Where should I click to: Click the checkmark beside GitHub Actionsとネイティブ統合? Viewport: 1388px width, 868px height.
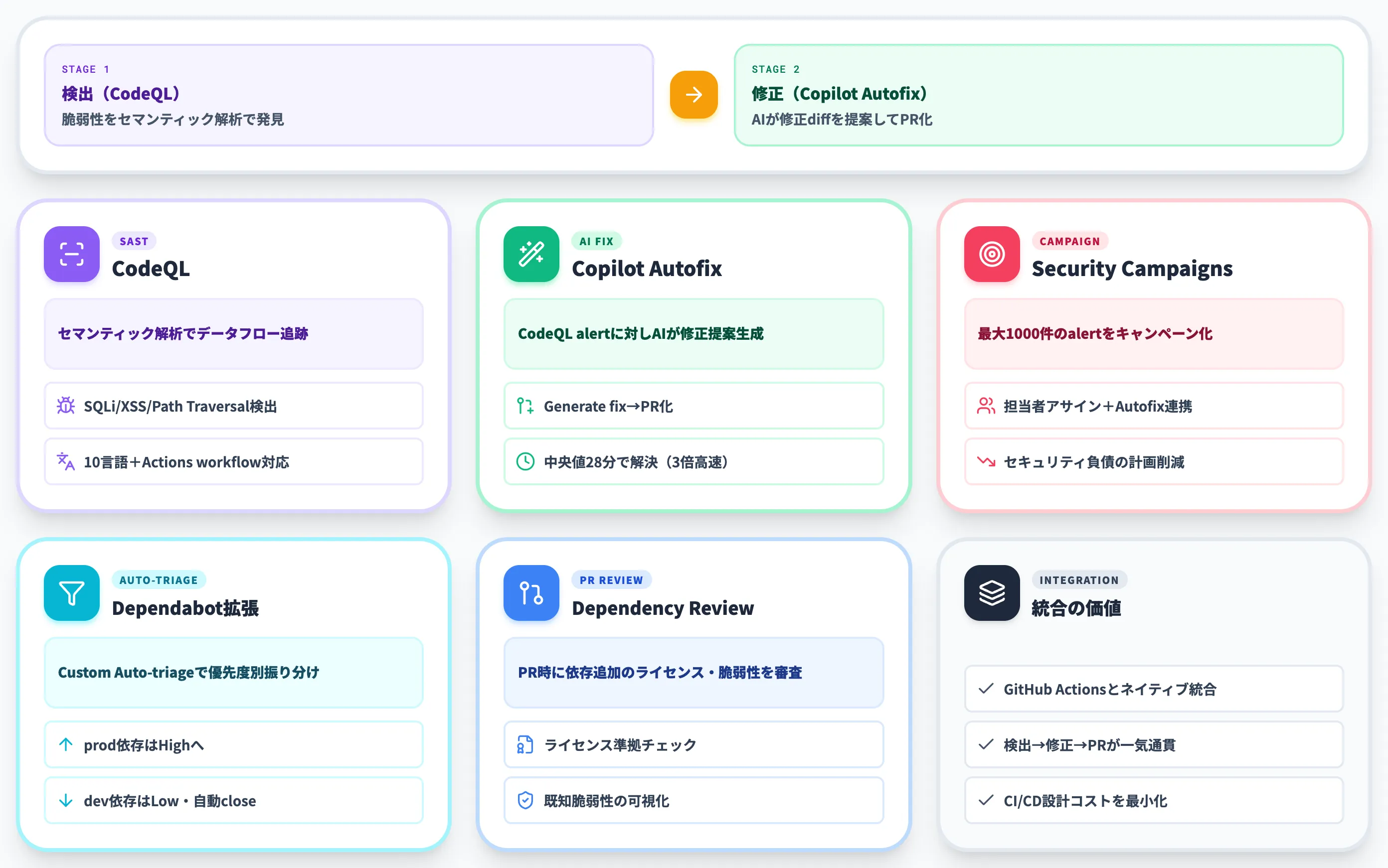pyautogui.click(x=986, y=688)
